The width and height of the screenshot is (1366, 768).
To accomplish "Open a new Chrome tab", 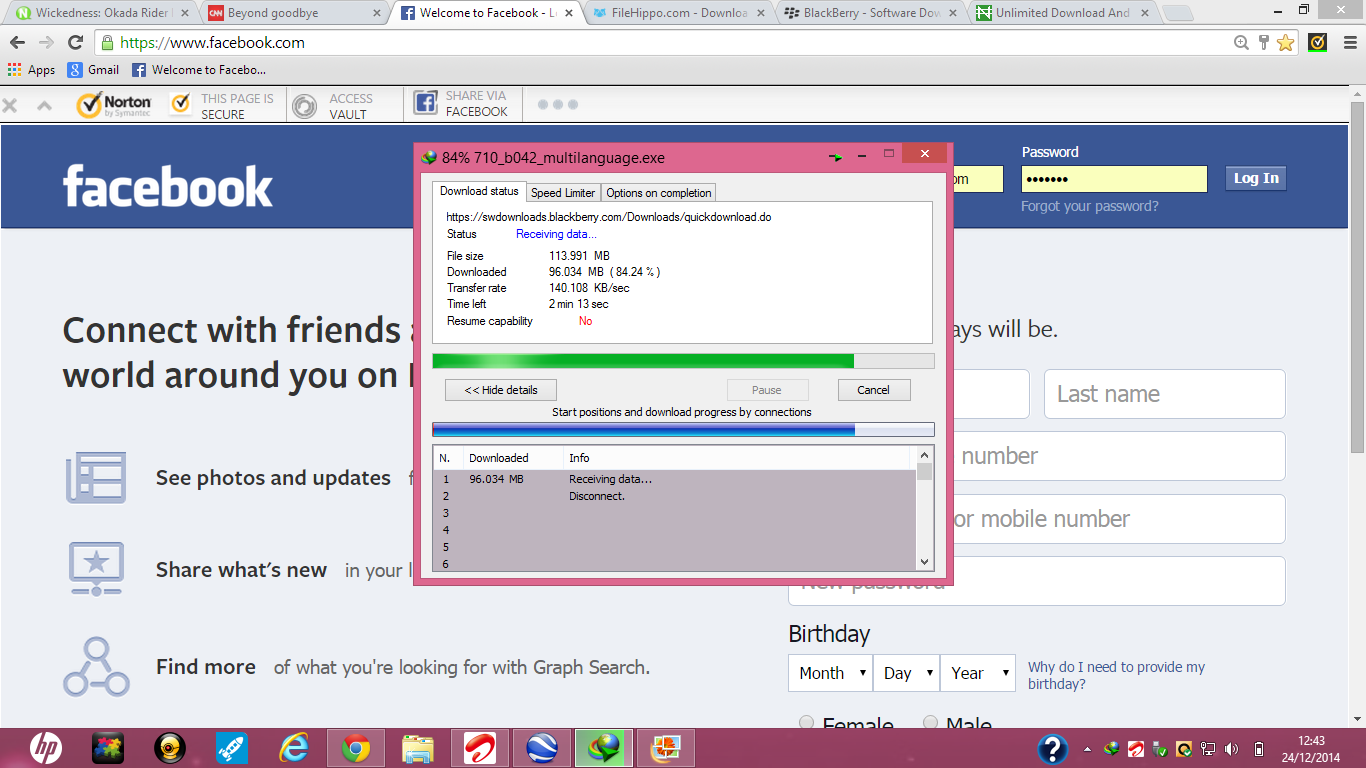I will click(x=1178, y=13).
